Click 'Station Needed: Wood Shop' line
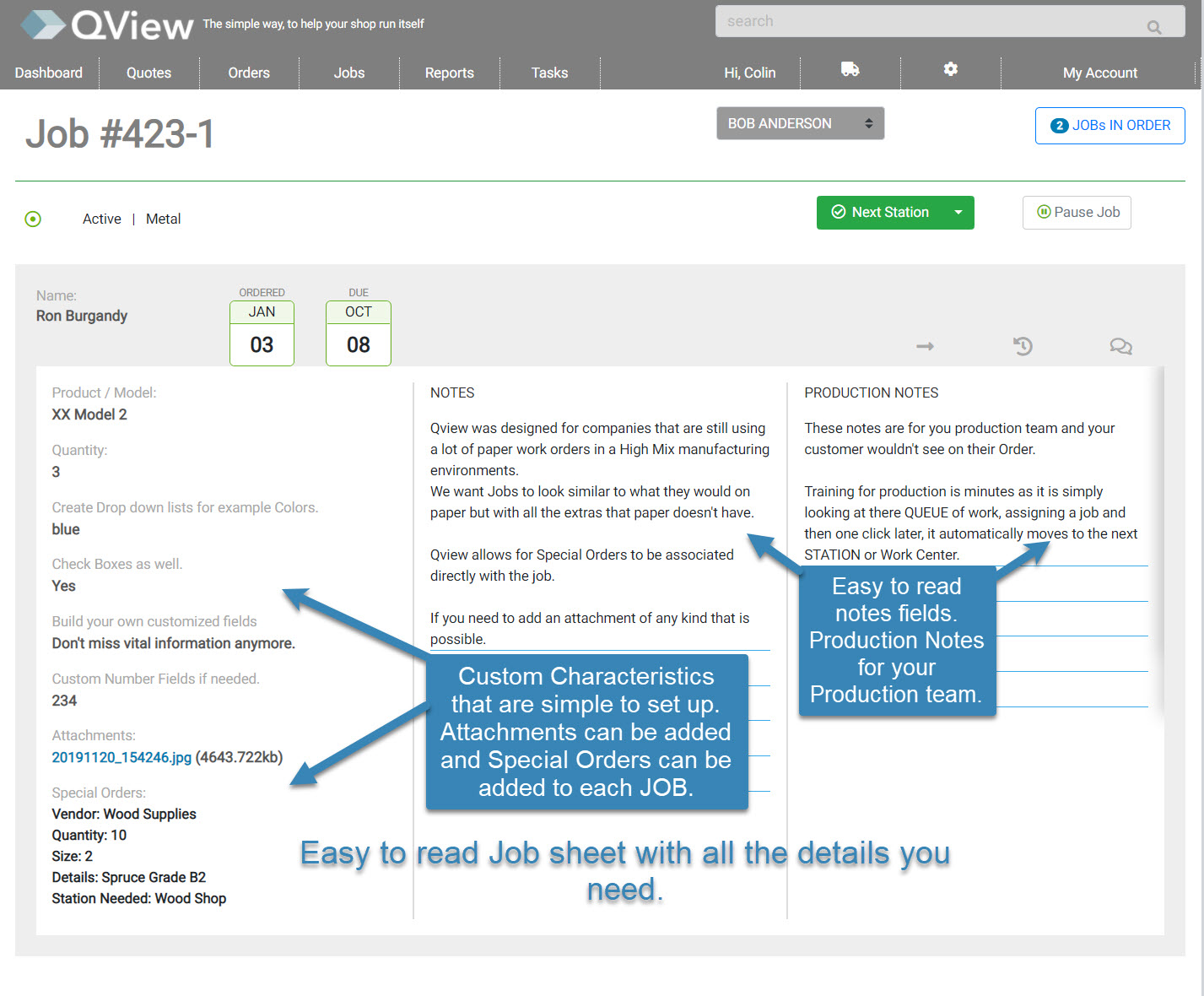The image size is (1204, 996). tap(139, 898)
